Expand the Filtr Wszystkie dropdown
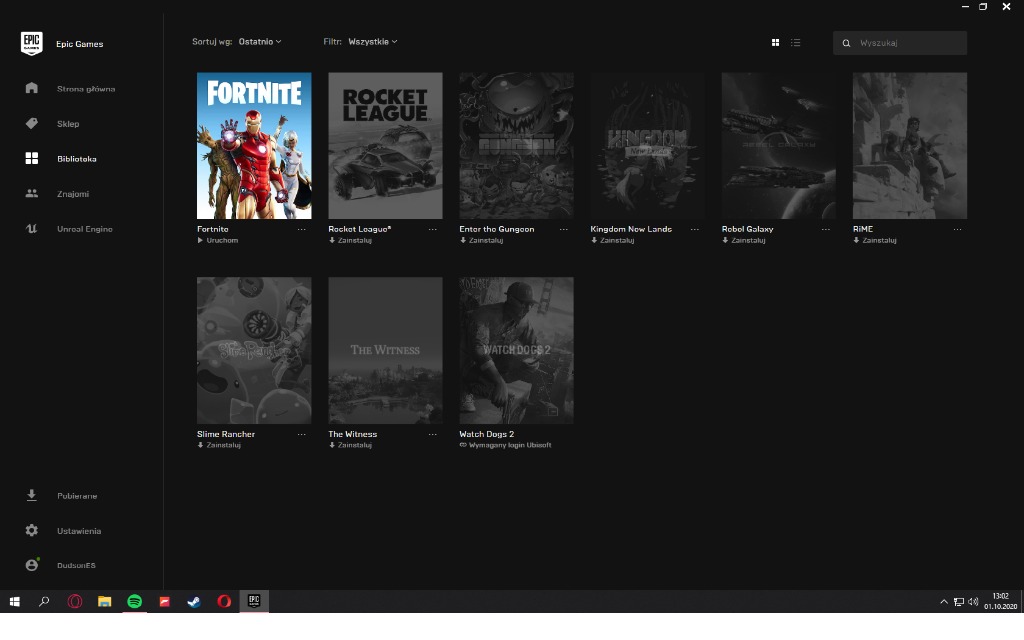The image size is (1024, 640). click(372, 41)
